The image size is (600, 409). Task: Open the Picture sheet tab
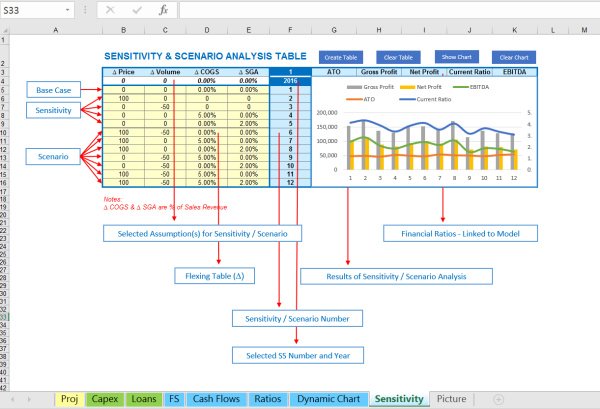point(451,398)
